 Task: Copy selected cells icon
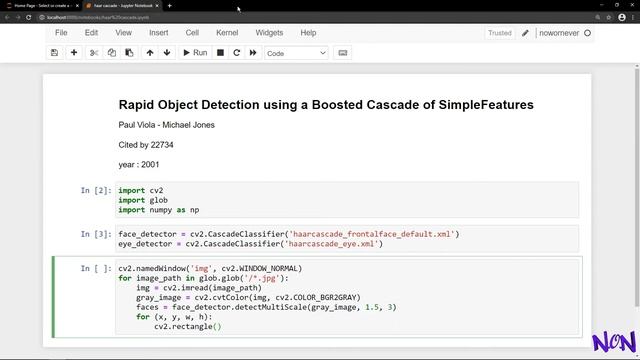111,53
